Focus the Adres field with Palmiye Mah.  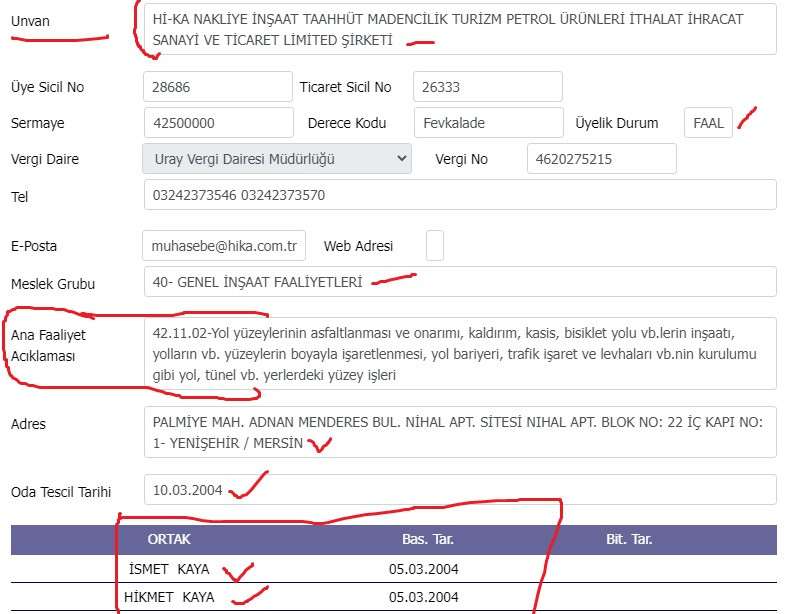click(460, 432)
